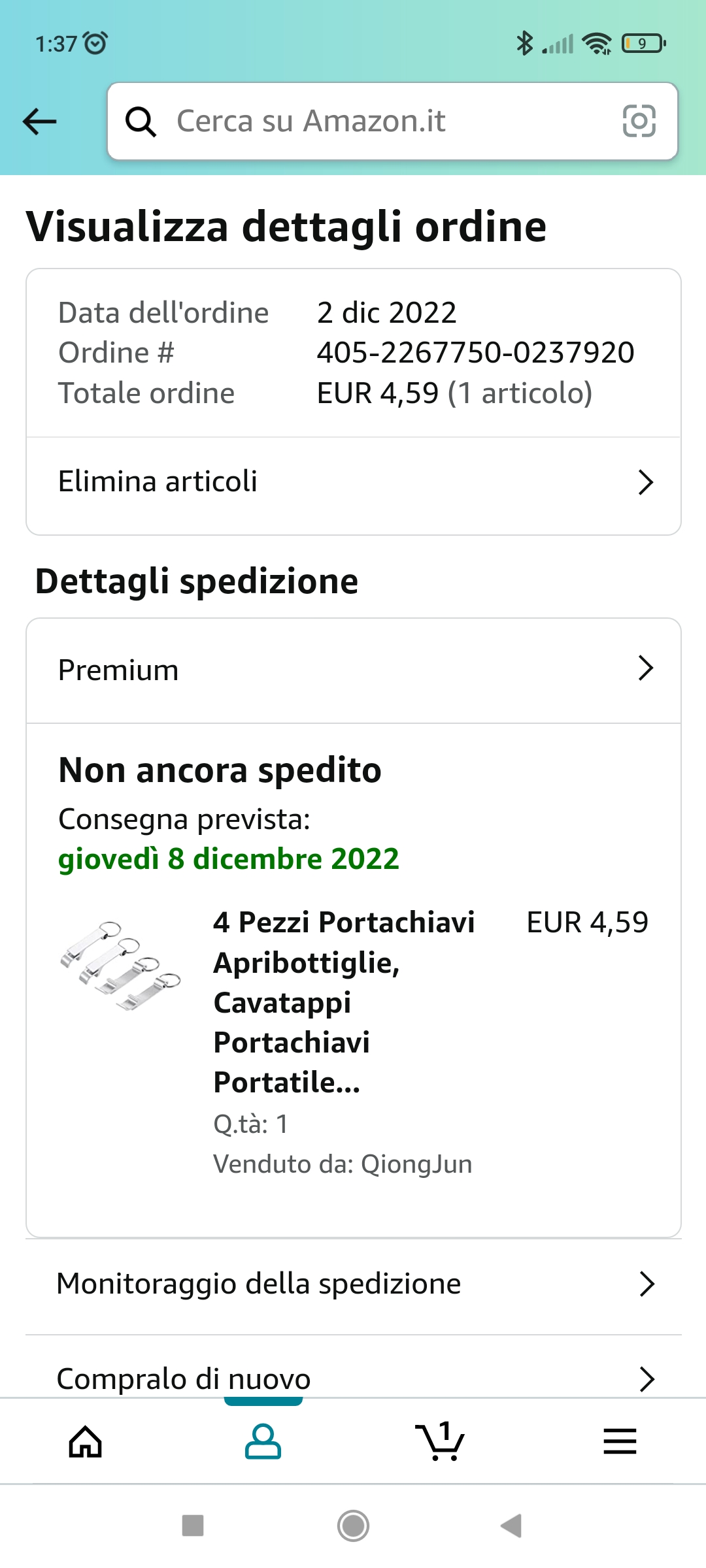The image size is (706, 1568).
Task: Open the hamburger menu tab
Action: 620,1441
